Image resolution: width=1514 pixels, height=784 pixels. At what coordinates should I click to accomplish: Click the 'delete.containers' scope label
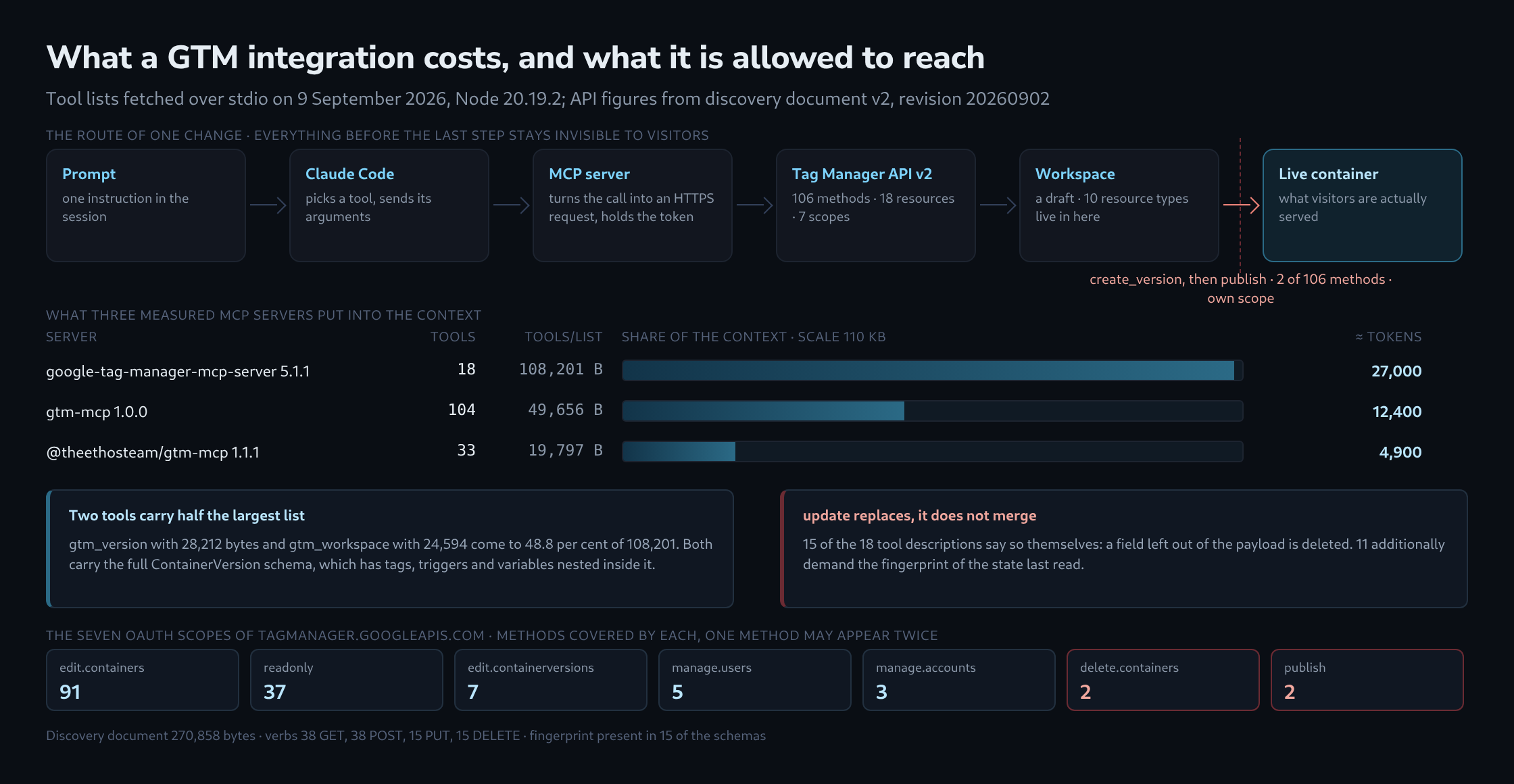coord(1129,668)
